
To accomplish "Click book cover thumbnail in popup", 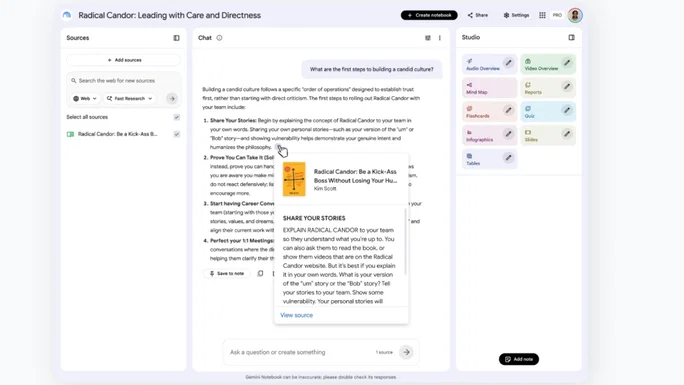I will (x=294, y=179).
